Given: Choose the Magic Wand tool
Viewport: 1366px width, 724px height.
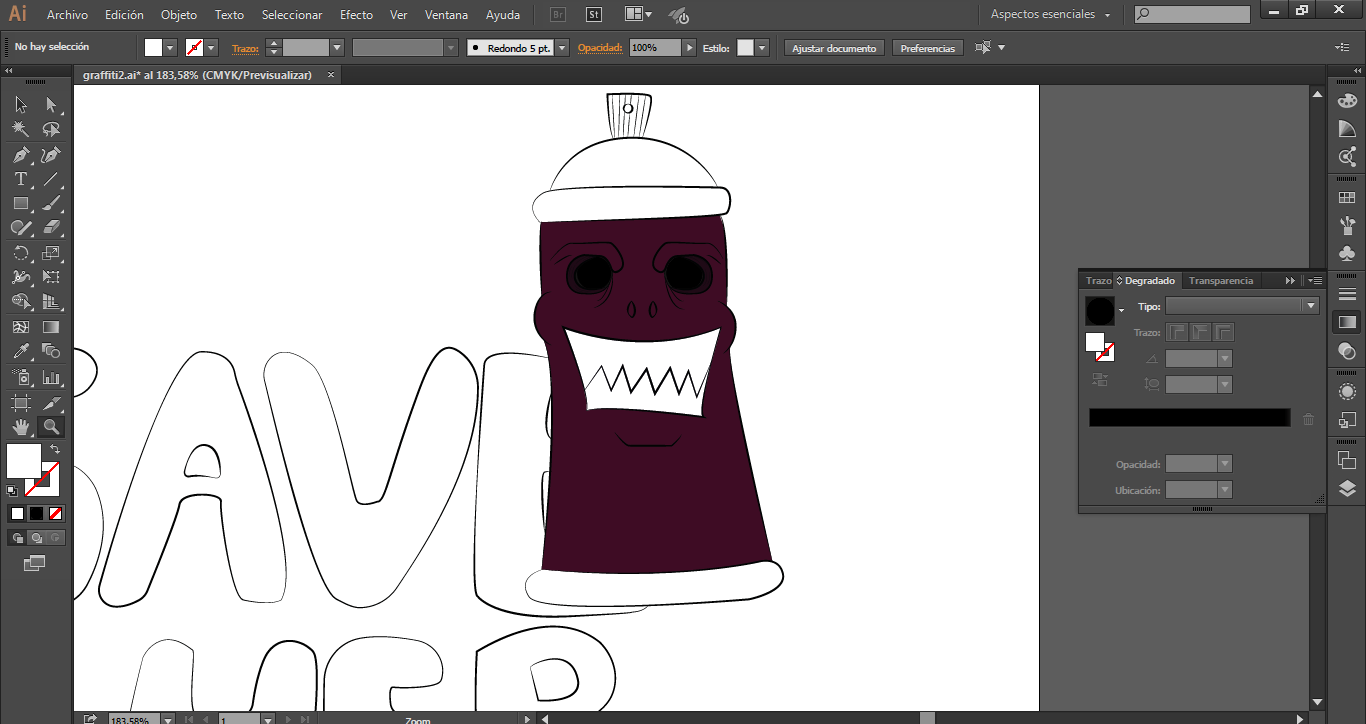Looking at the screenshot, I should click(20, 130).
